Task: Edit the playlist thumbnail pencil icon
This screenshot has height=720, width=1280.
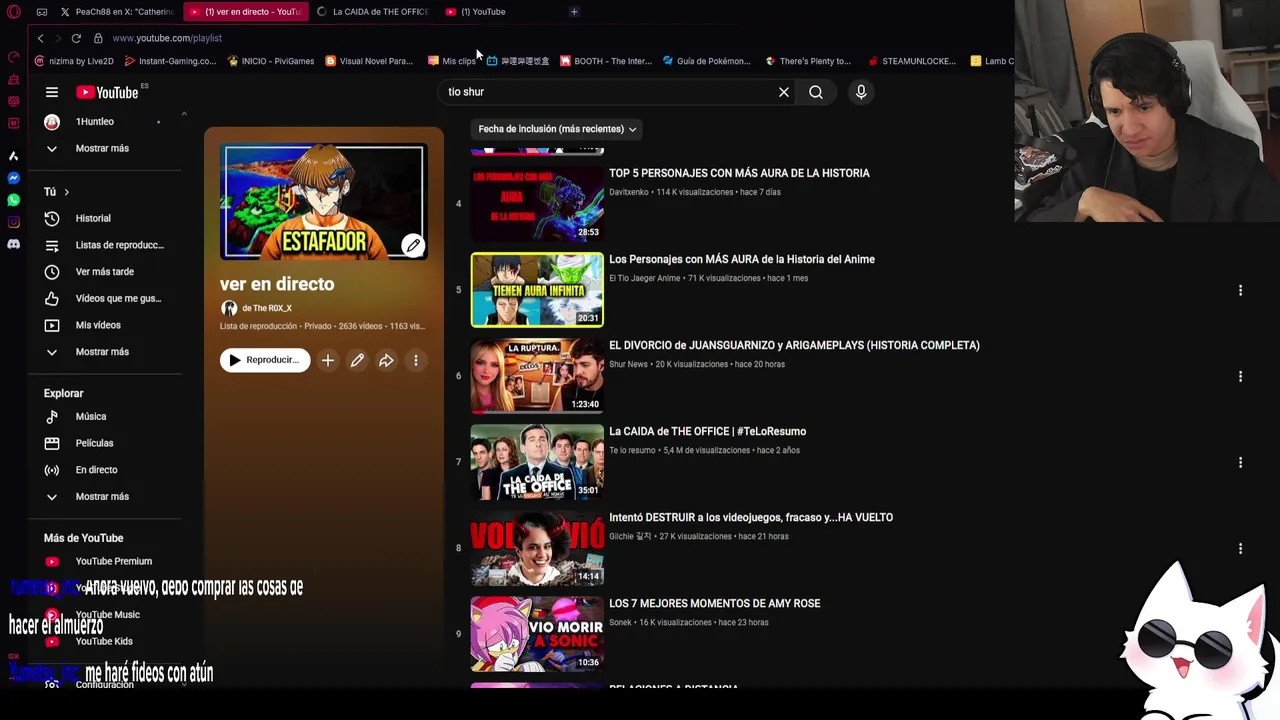Action: pyautogui.click(x=413, y=245)
